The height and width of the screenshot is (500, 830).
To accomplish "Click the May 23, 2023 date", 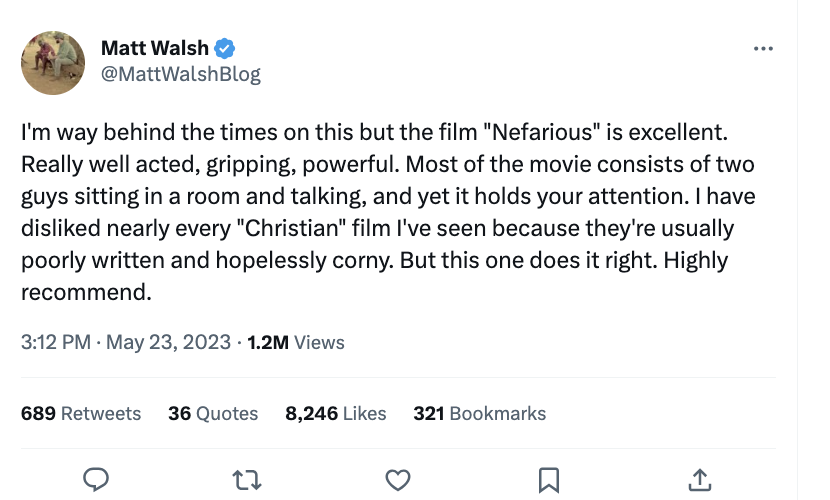I will [x=168, y=342].
